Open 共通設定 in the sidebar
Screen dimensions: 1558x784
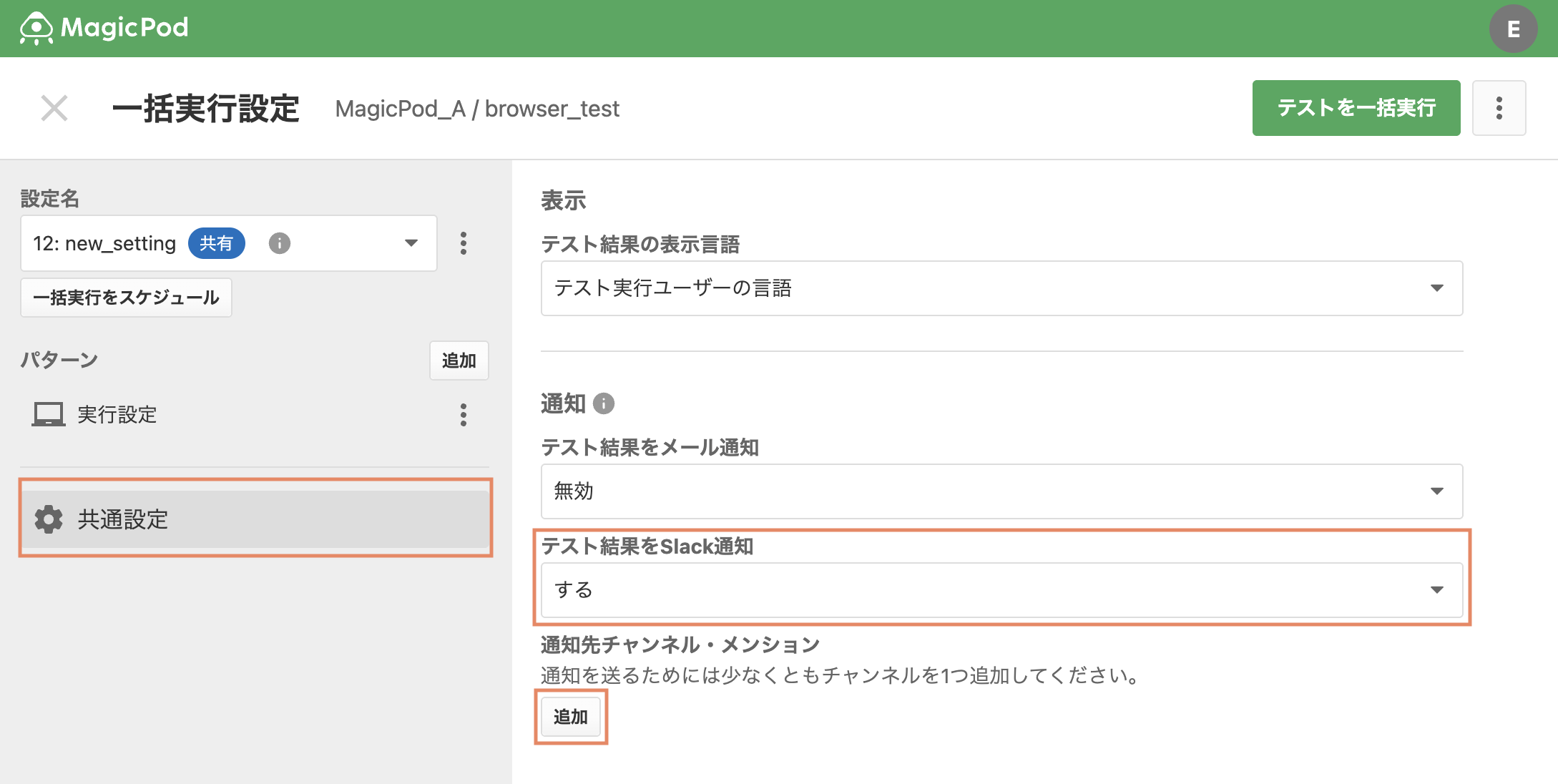tap(255, 519)
